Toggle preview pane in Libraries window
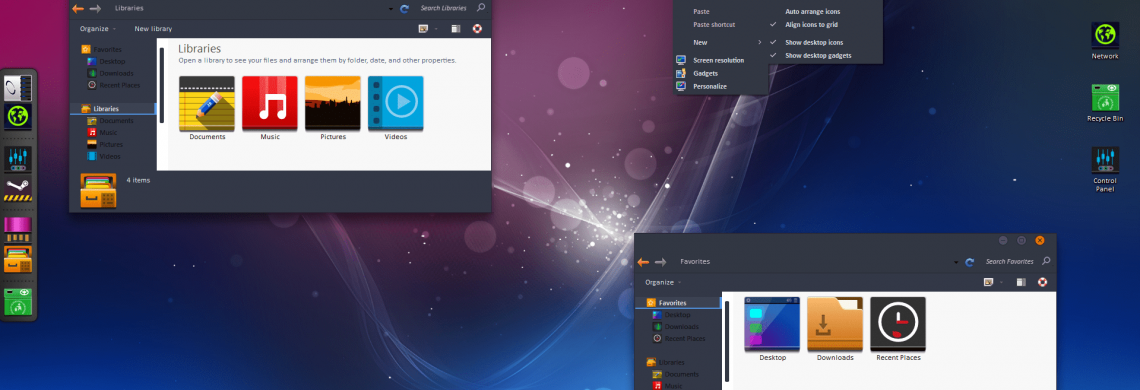Viewport: 1140px width, 390px height. pyautogui.click(x=456, y=29)
